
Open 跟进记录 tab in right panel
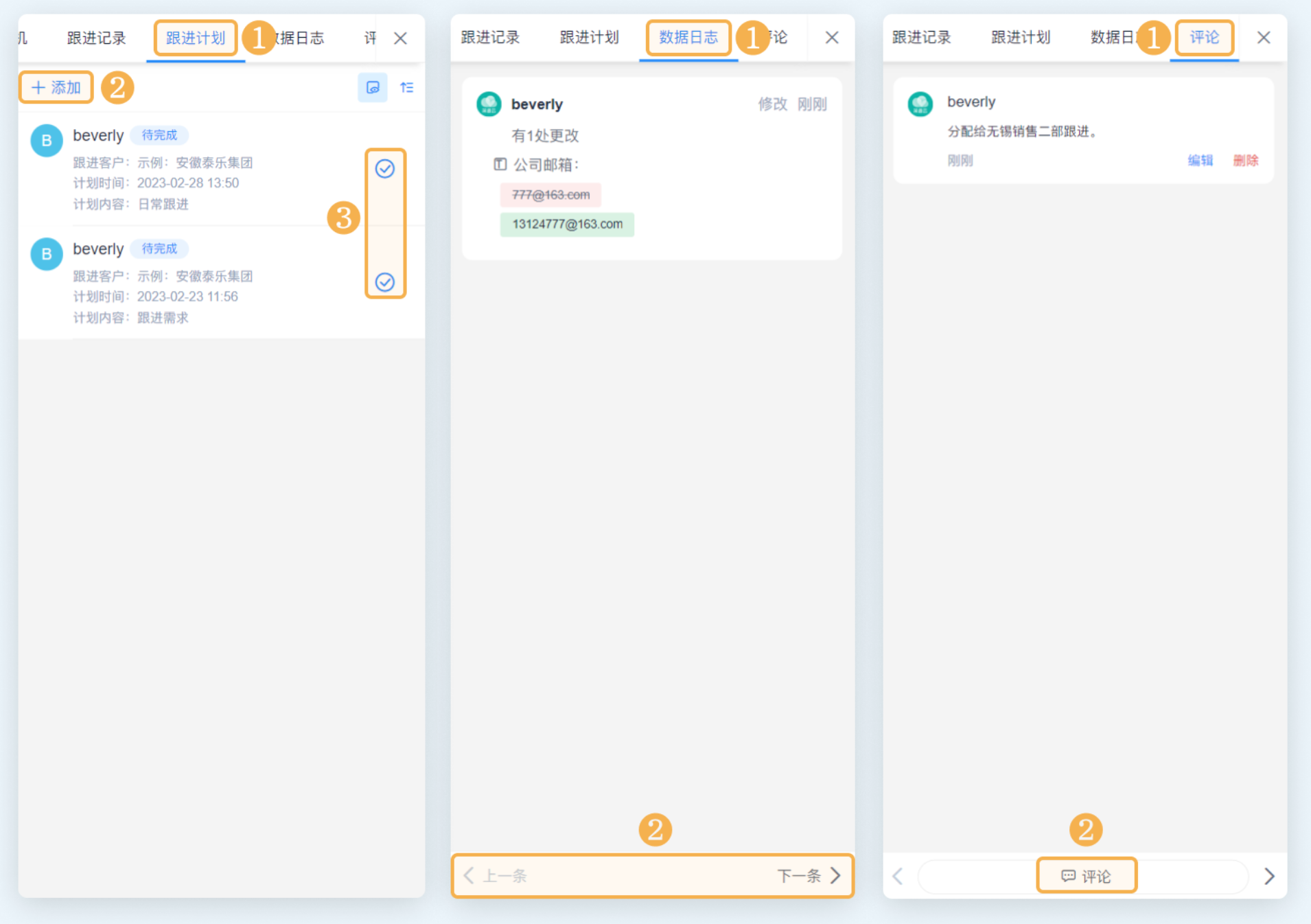pos(921,37)
